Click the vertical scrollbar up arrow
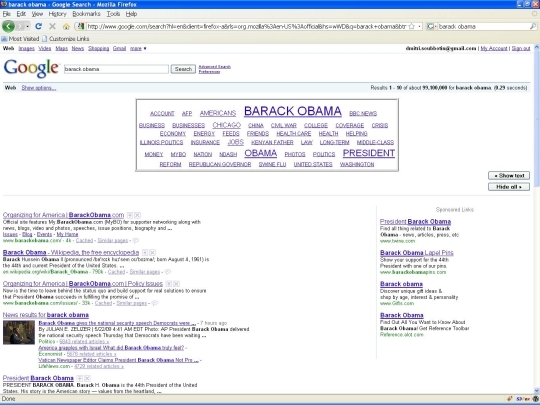540x405 pixels. pos(537,48)
